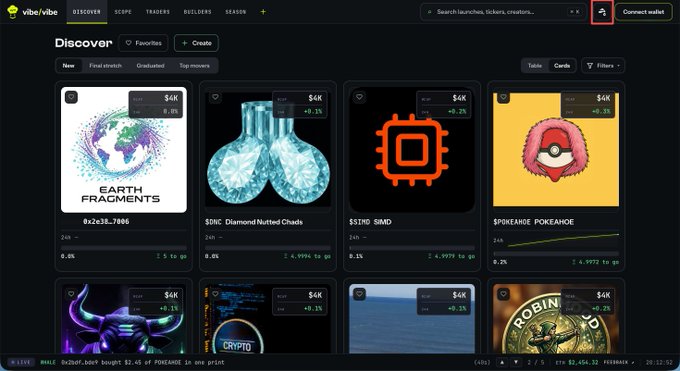680x371 pixels.
Task: Show the previous ticker item with the up arrow
Action: point(502,362)
